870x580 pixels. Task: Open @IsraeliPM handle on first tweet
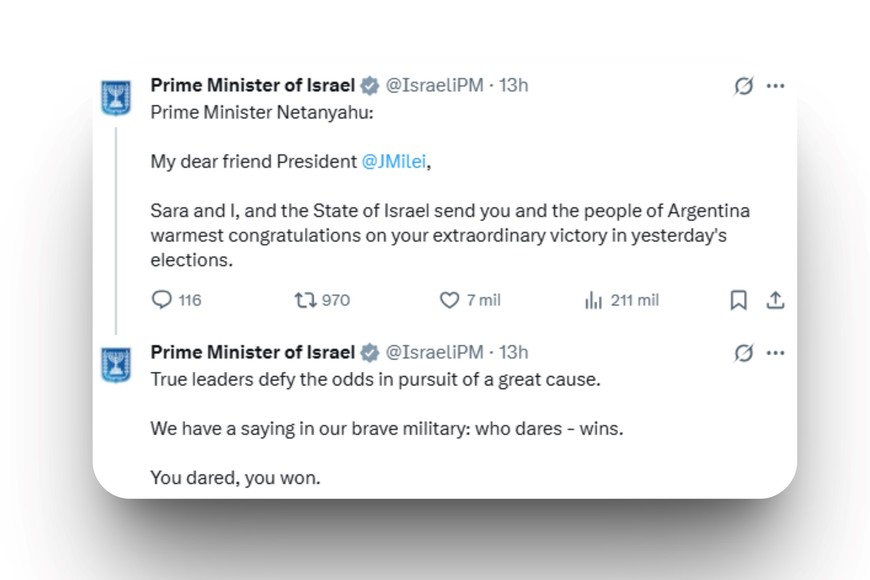(x=434, y=85)
